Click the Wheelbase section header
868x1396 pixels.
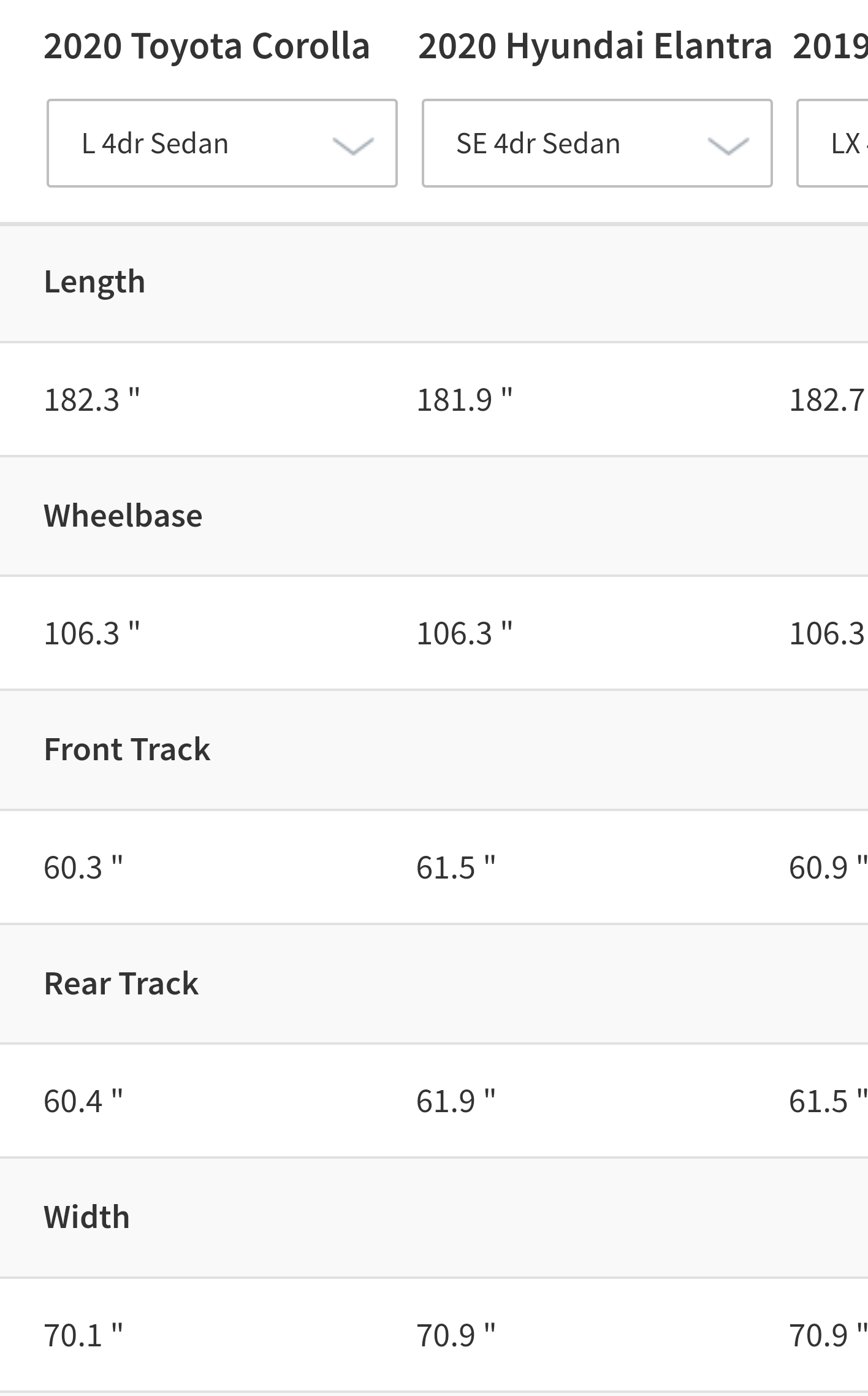click(x=123, y=516)
